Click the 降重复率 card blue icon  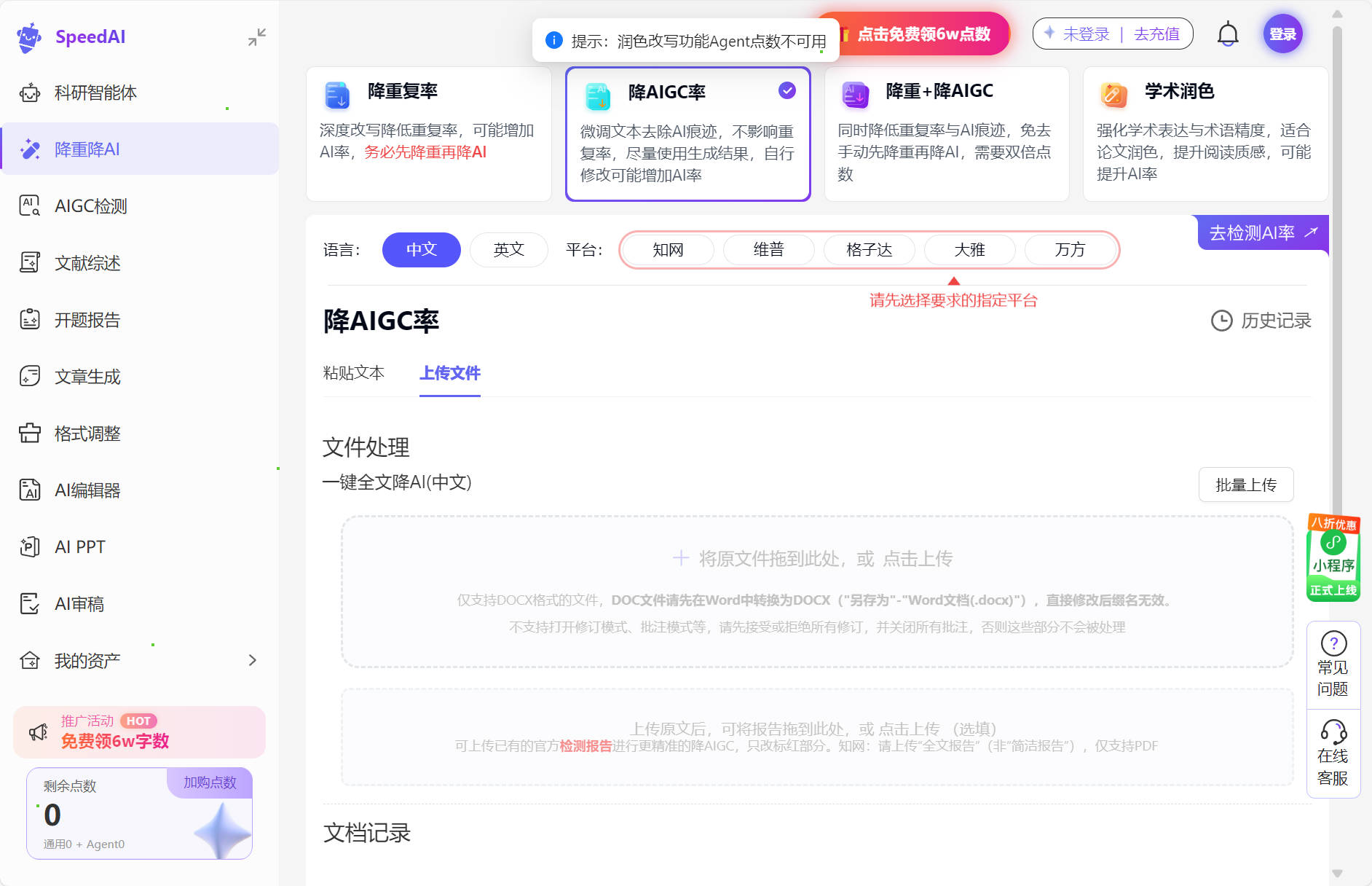pos(337,95)
